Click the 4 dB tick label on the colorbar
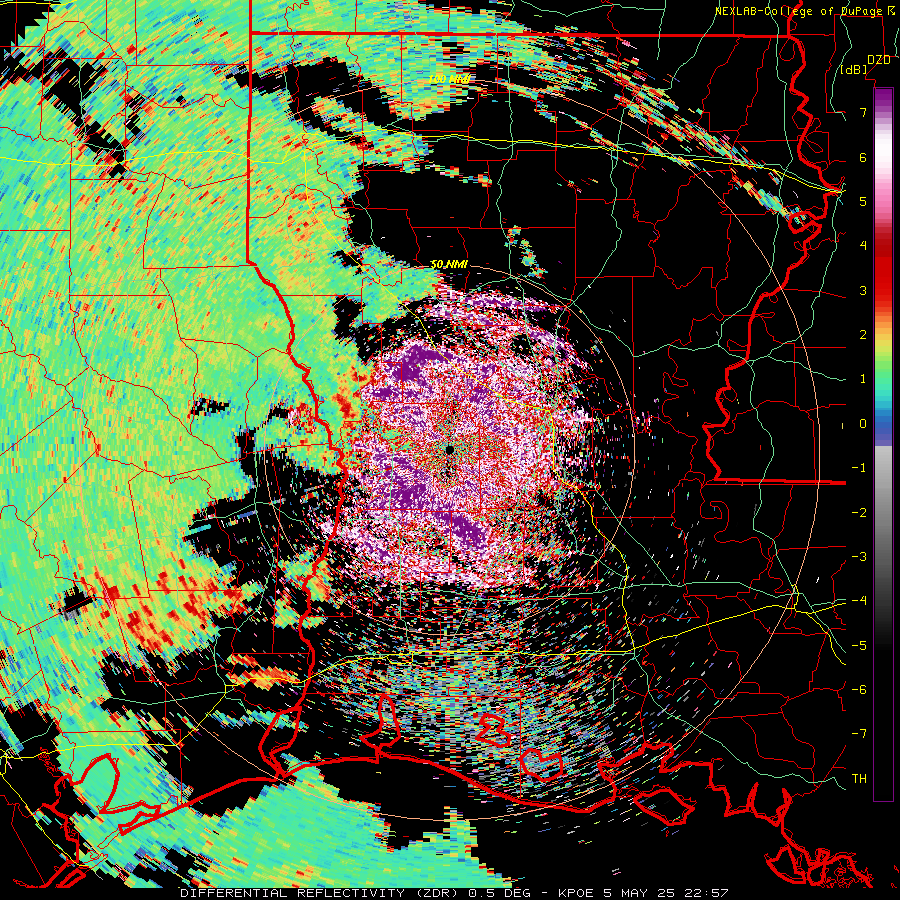This screenshot has height=900, width=900. tap(863, 246)
